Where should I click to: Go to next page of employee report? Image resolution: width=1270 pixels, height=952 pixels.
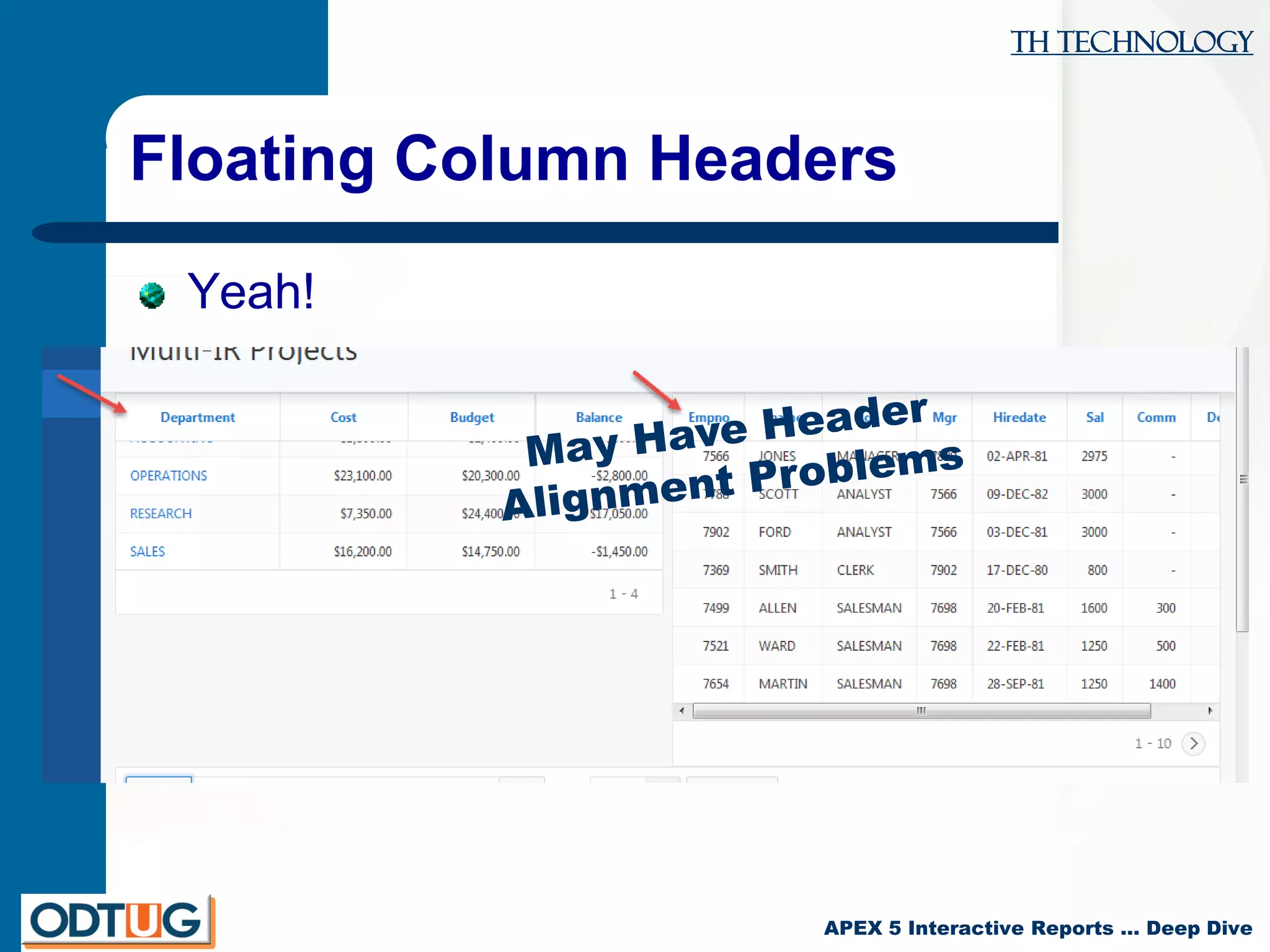point(1194,743)
